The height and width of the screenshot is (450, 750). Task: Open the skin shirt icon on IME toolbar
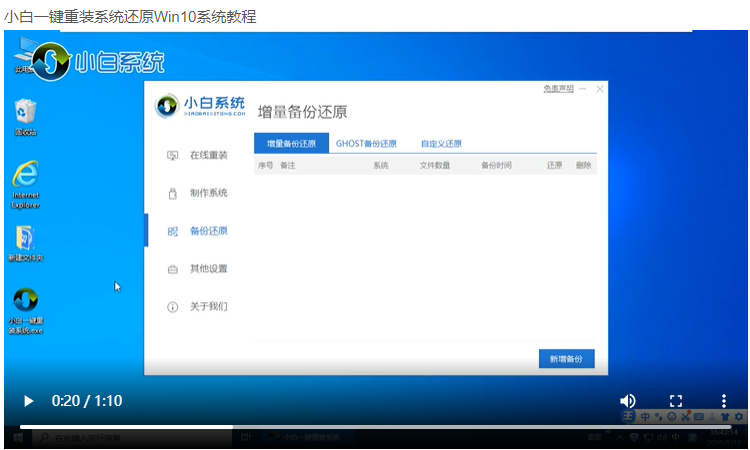(725, 417)
